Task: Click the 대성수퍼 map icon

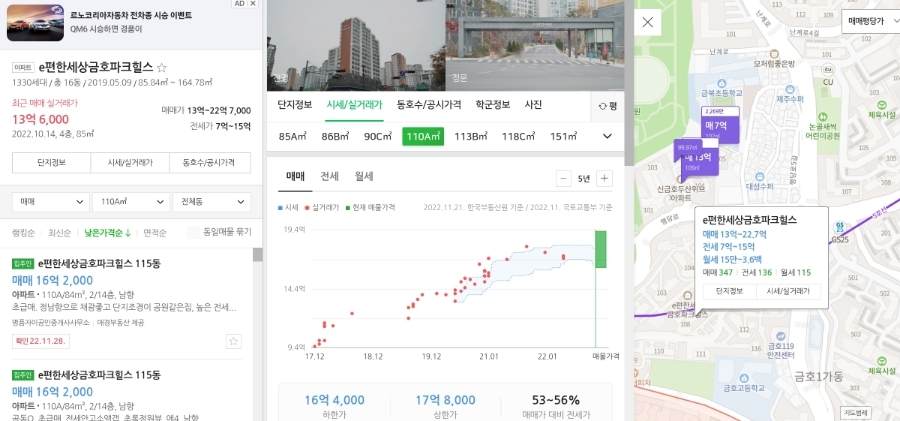Action: pos(759,176)
